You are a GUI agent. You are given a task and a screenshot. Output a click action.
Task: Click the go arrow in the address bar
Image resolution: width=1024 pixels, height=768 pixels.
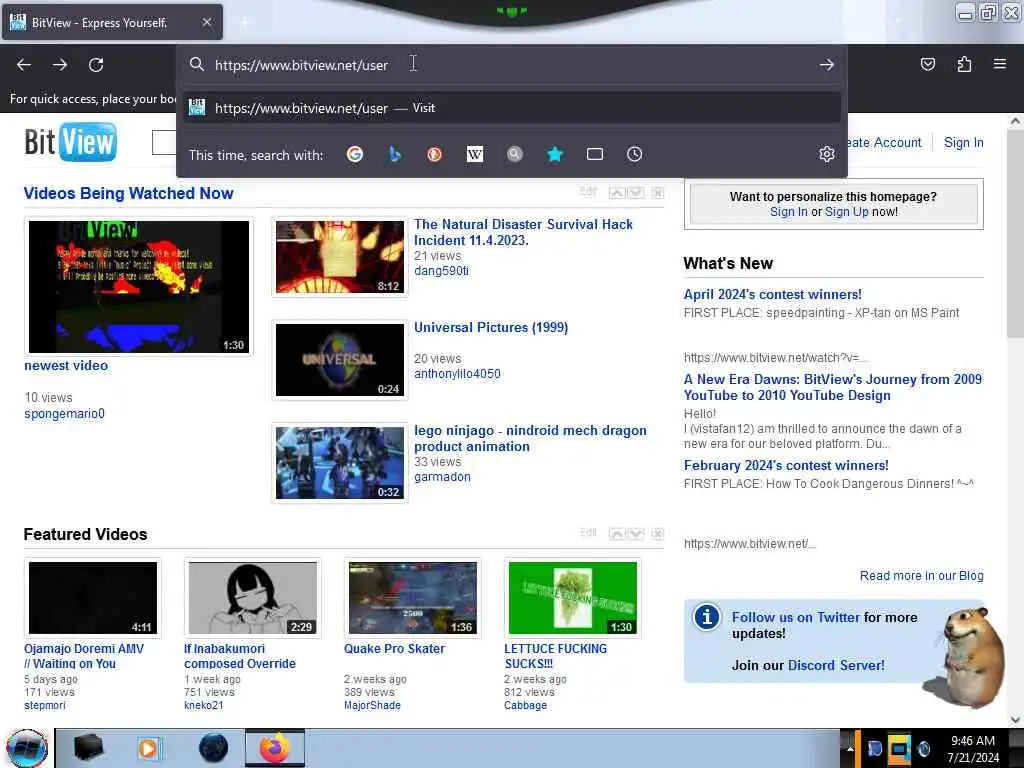(827, 65)
